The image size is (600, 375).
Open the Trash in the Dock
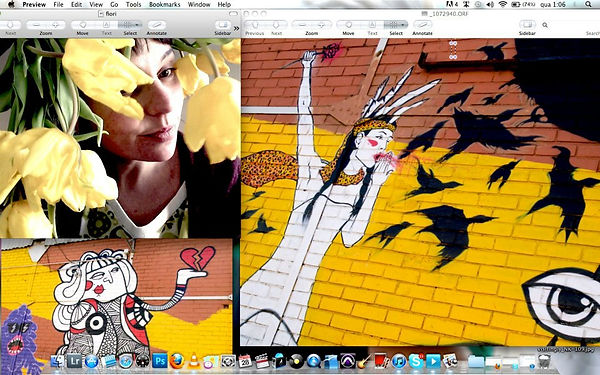click(544, 361)
